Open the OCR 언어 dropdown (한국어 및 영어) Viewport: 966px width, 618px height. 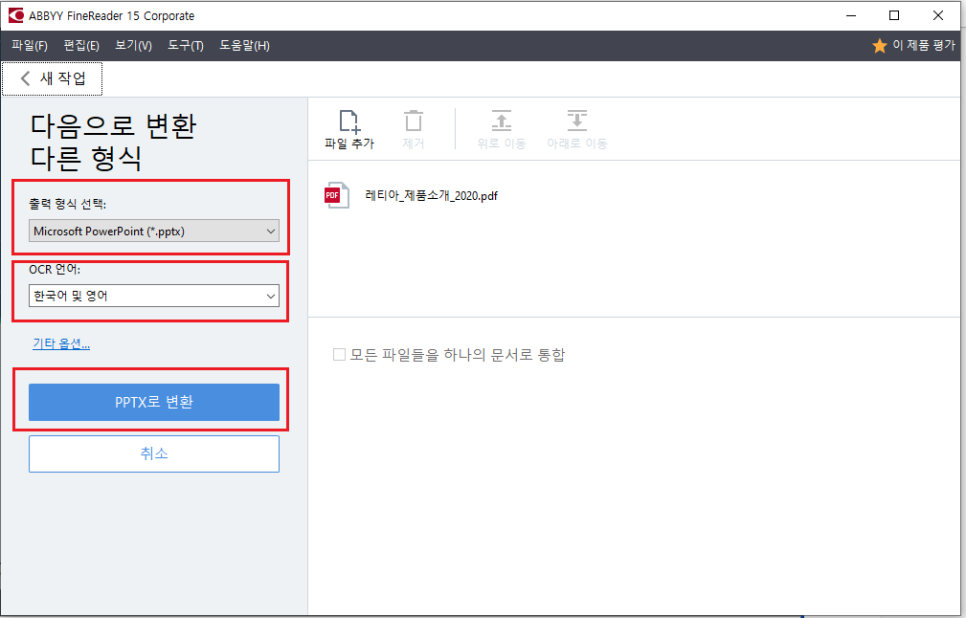click(x=154, y=296)
